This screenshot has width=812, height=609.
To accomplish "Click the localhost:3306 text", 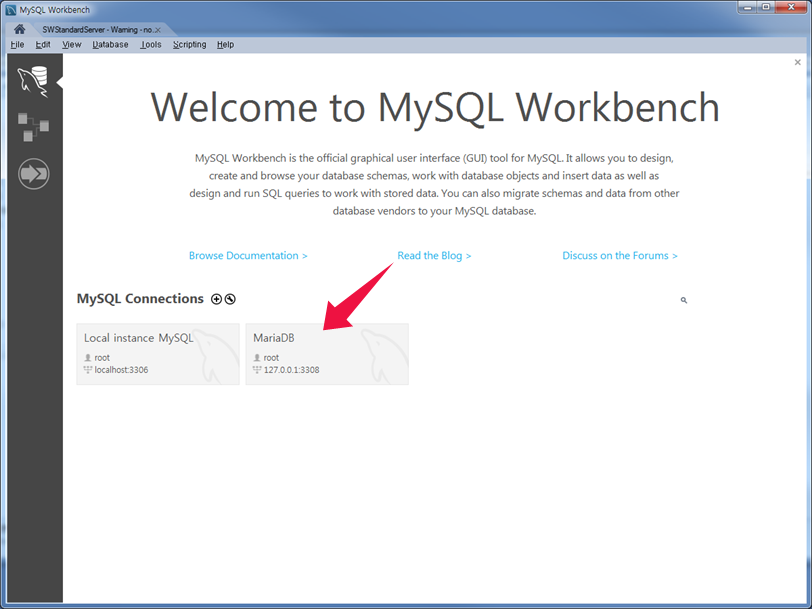I will click(121, 370).
